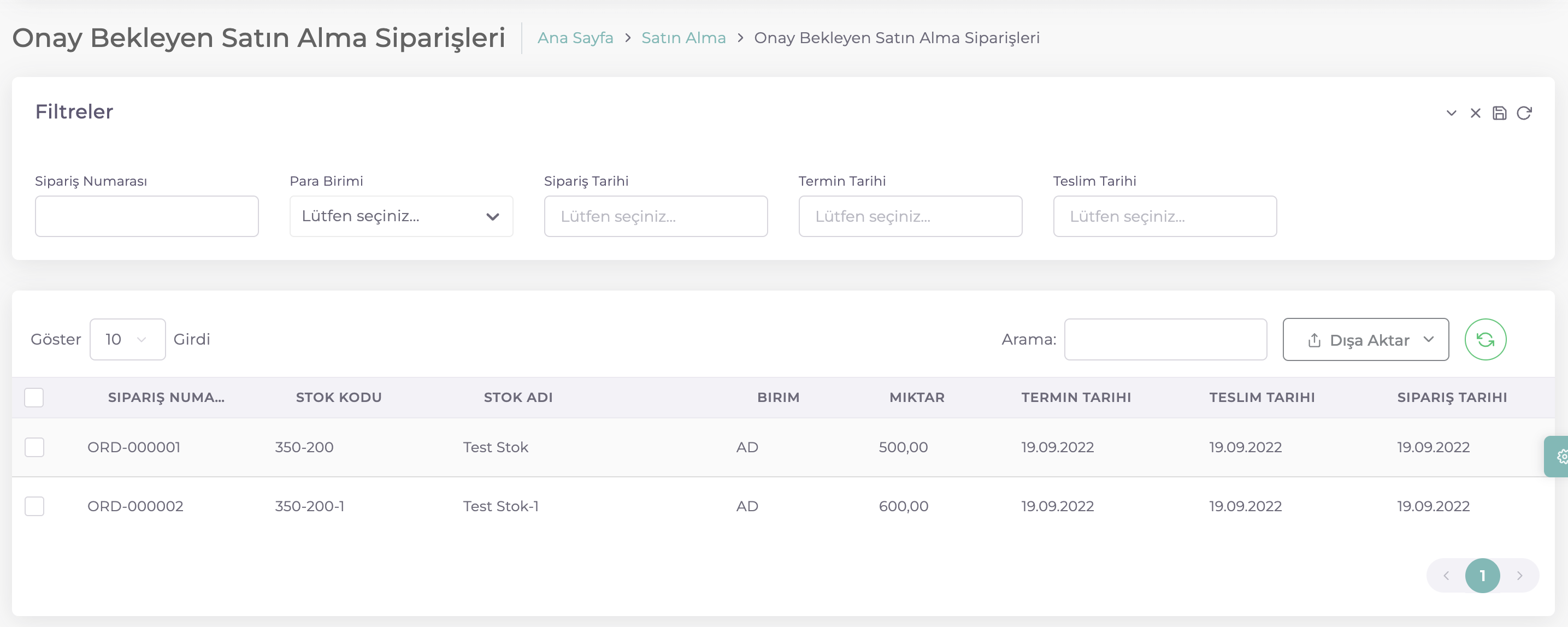Clear filters with the X icon
1568x627 pixels.
tap(1475, 113)
